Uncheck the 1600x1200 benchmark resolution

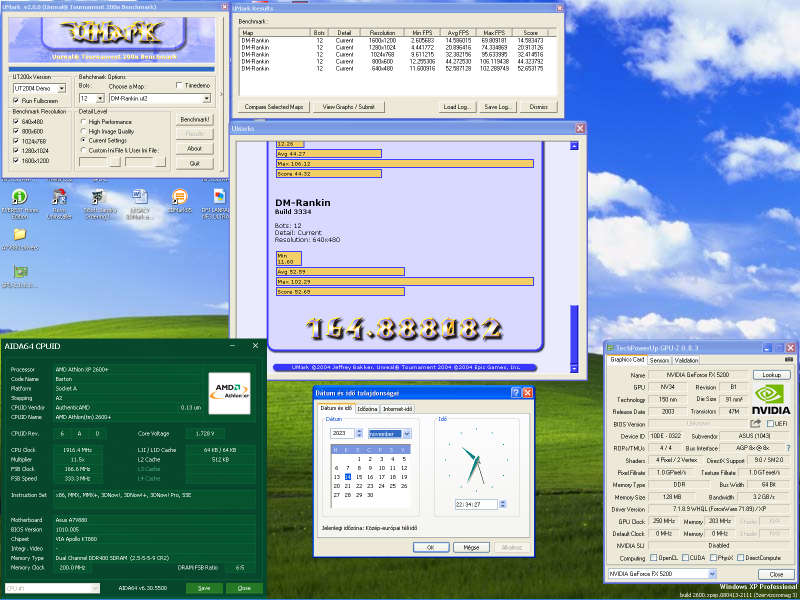pyautogui.click(x=16, y=160)
